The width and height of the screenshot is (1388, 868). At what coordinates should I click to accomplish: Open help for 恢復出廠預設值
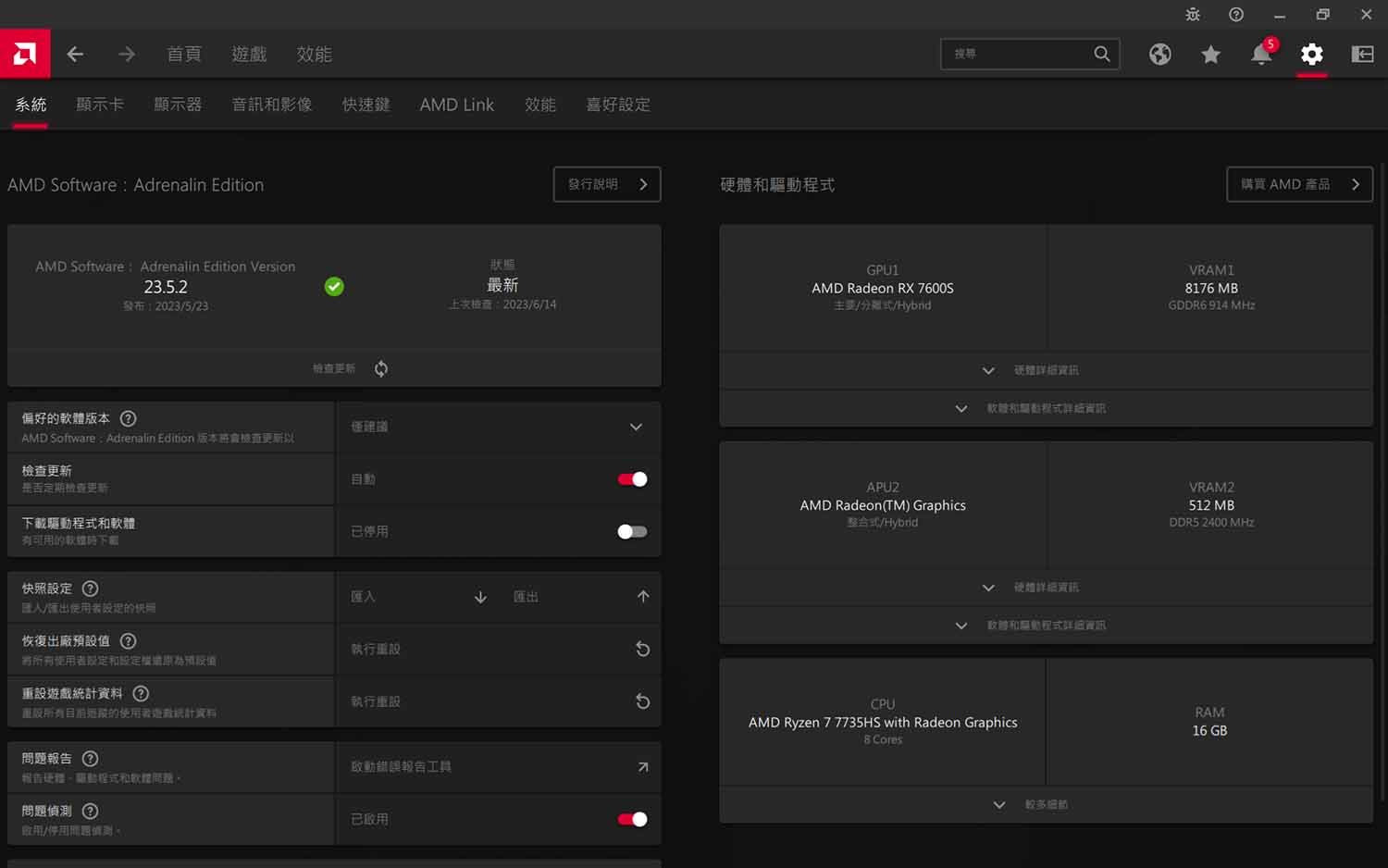[x=129, y=640]
